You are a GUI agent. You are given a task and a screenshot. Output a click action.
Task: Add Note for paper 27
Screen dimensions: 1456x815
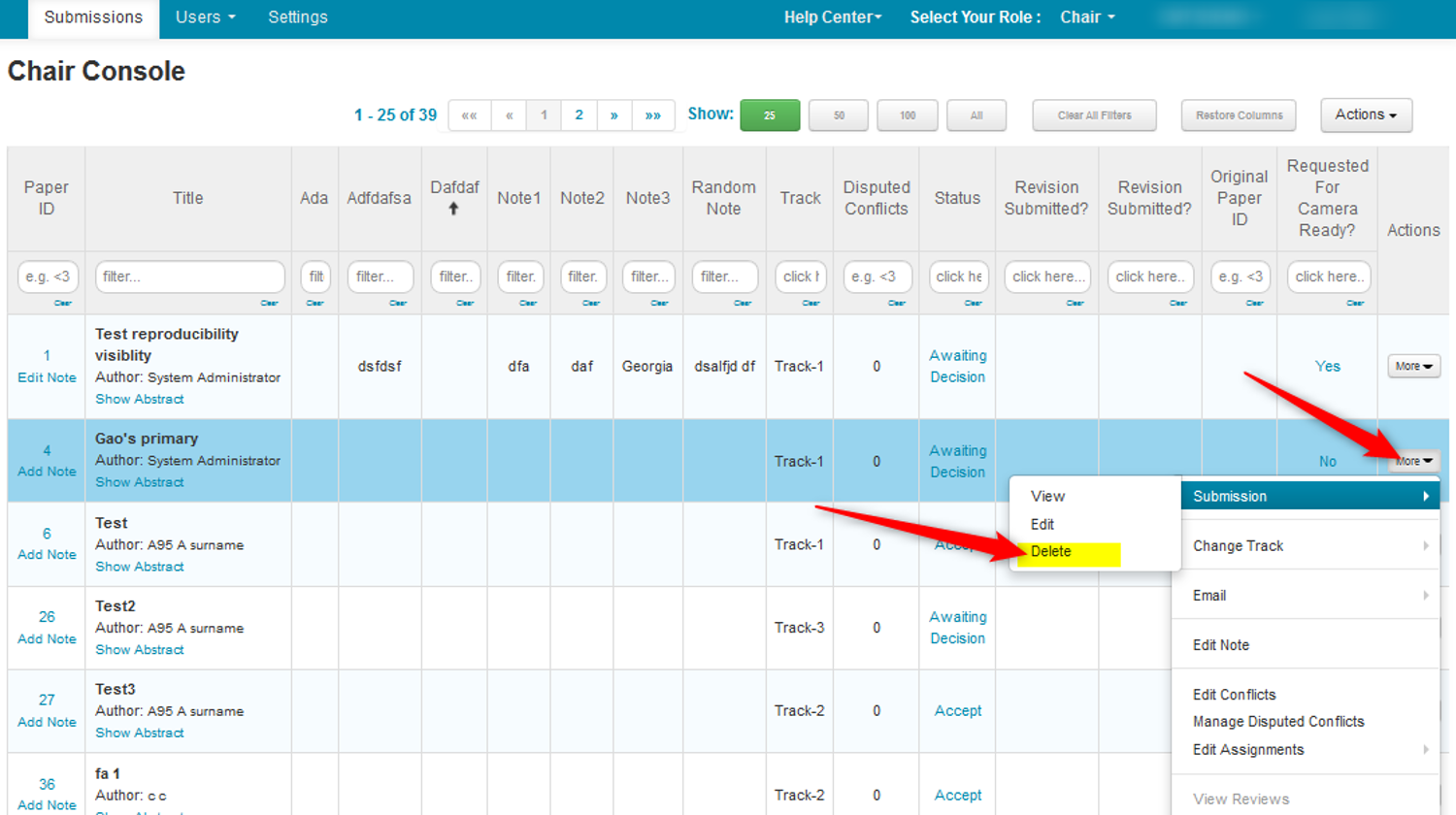[x=47, y=722]
